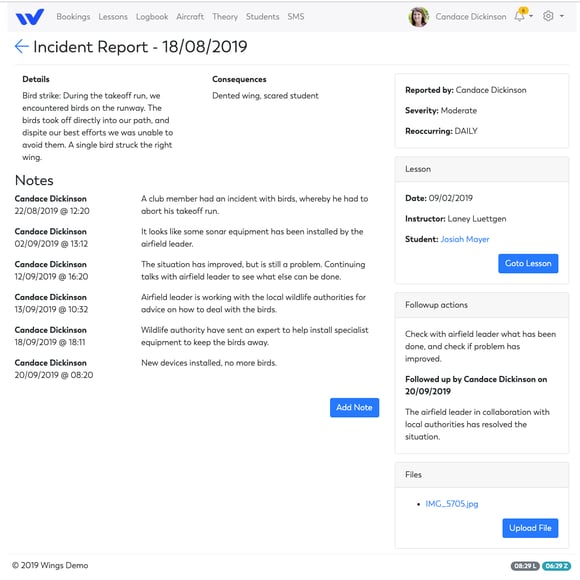Viewport: 580px width, 580px height.
Task: Click 'Followed up by Candace Dickinson on 20/09/2019'
Action: click(476, 385)
